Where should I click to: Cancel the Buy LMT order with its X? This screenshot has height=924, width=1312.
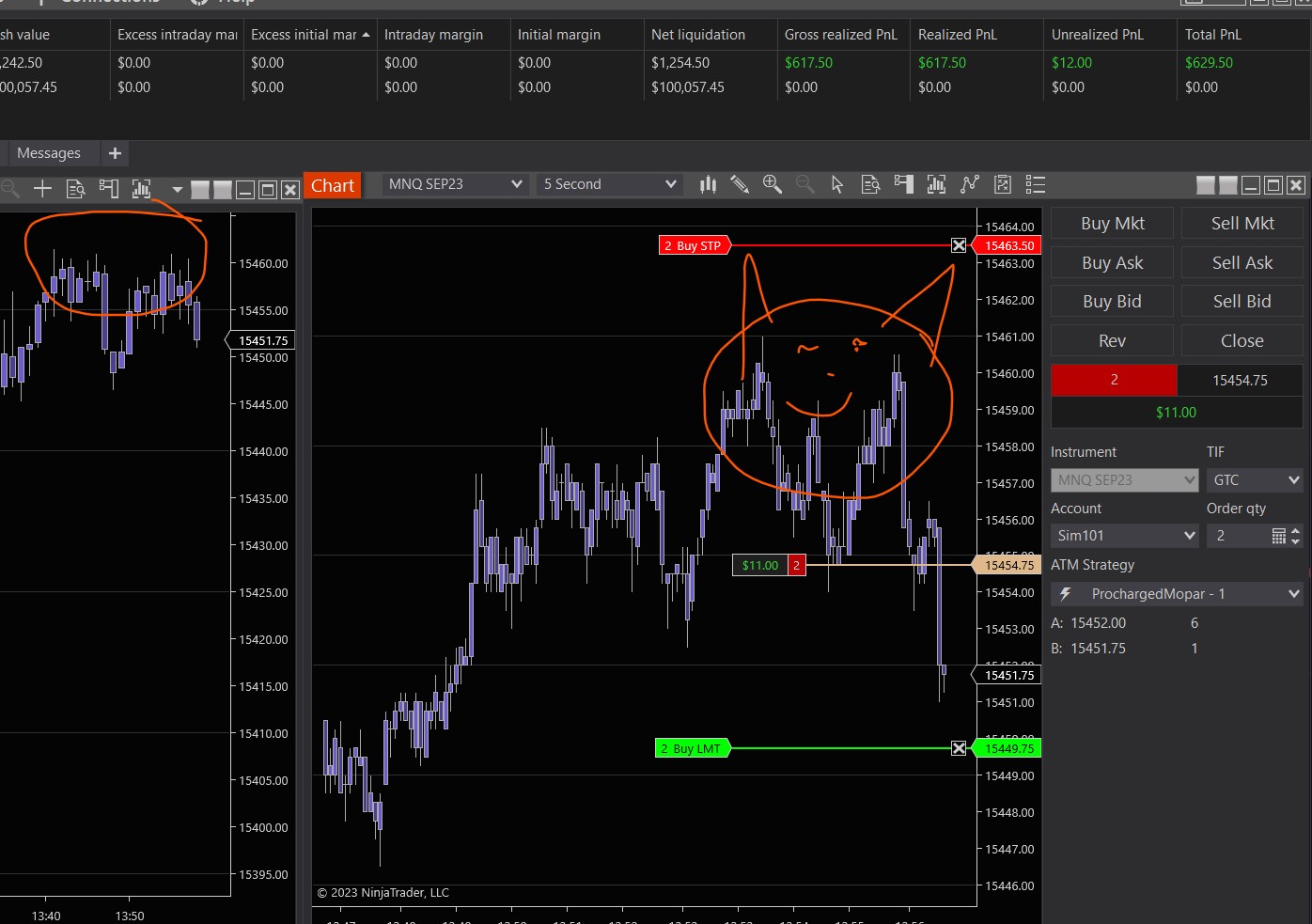pos(959,748)
